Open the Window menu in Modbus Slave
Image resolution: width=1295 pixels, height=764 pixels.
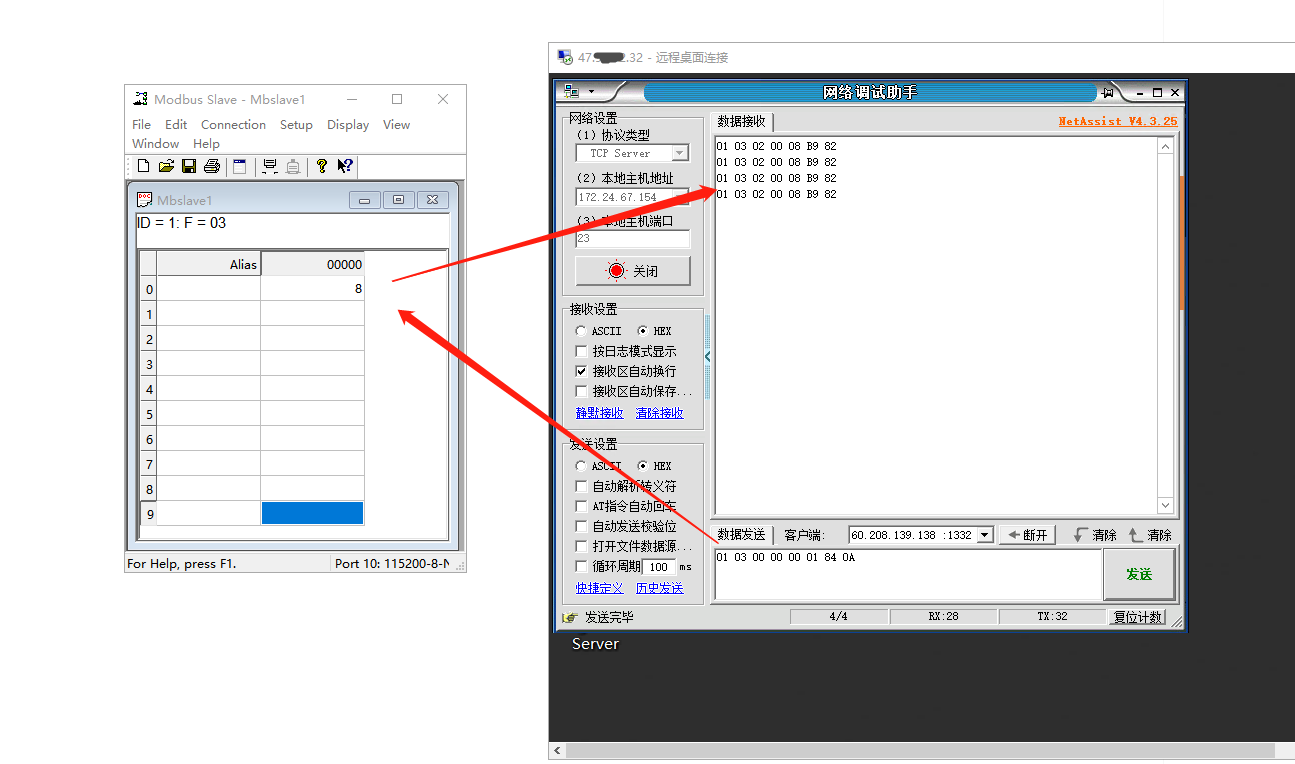pyautogui.click(x=155, y=144)
